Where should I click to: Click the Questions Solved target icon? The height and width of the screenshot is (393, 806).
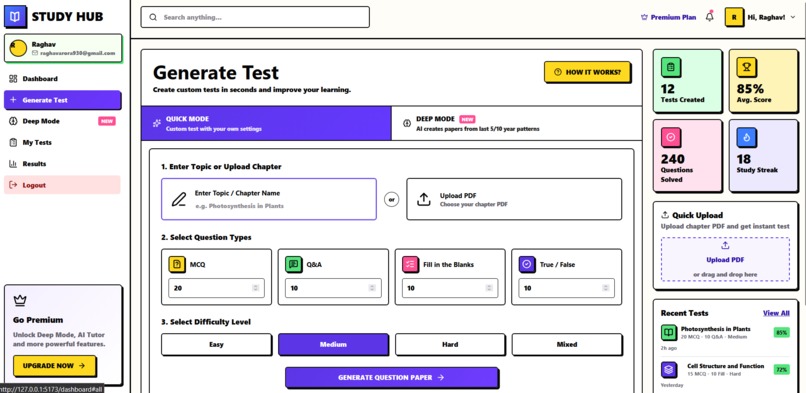(671, 137)
